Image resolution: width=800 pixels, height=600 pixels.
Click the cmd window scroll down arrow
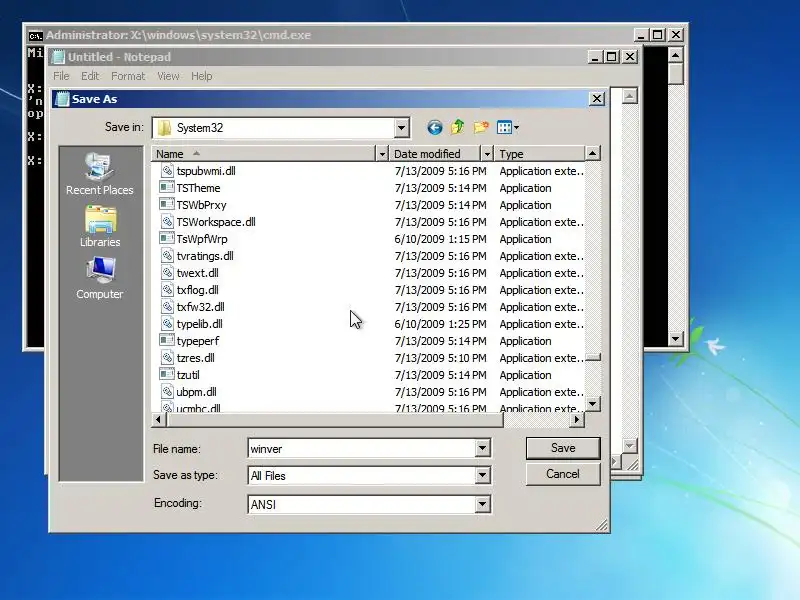[675, 338]
